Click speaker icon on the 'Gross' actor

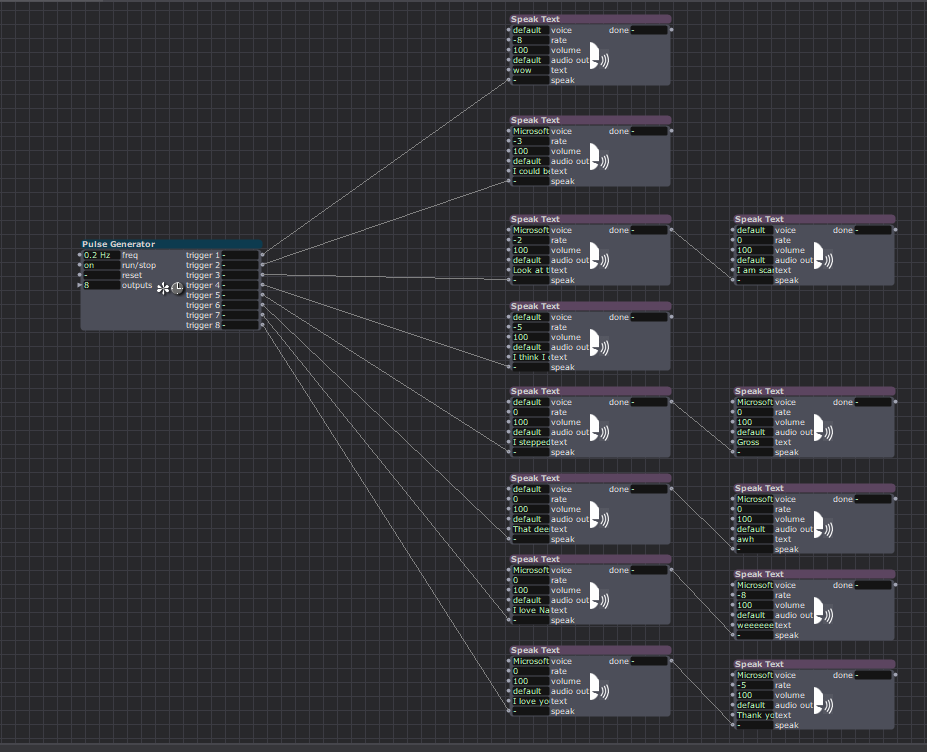(x=821, y=431)
